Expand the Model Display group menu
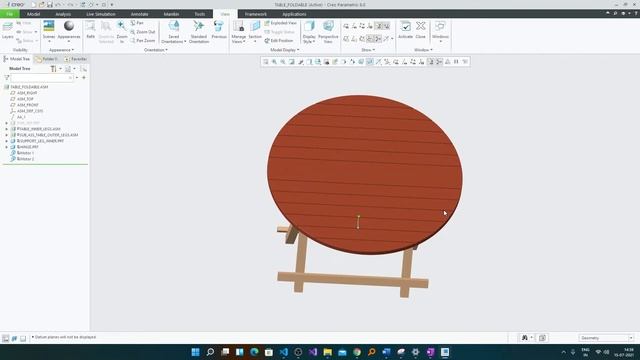 [x=284, y=50]
